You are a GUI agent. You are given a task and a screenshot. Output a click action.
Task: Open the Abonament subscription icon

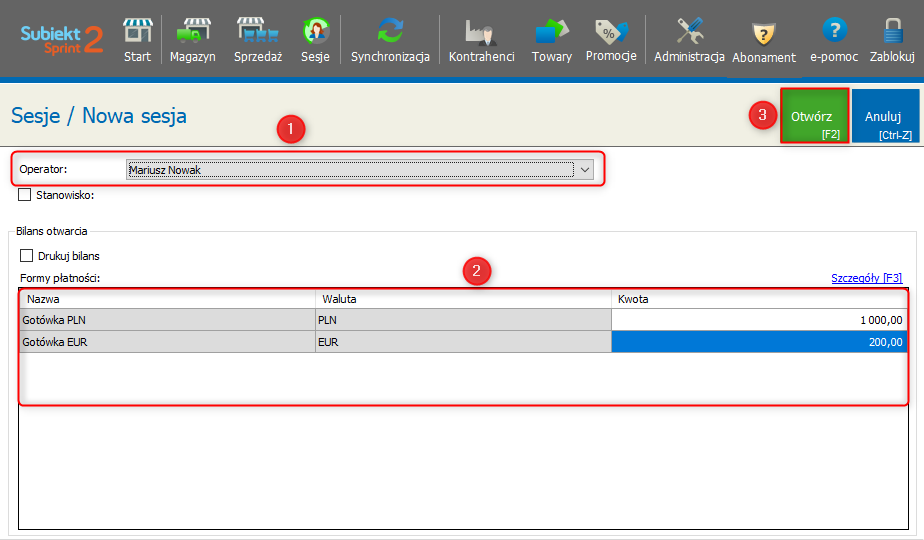764,40
